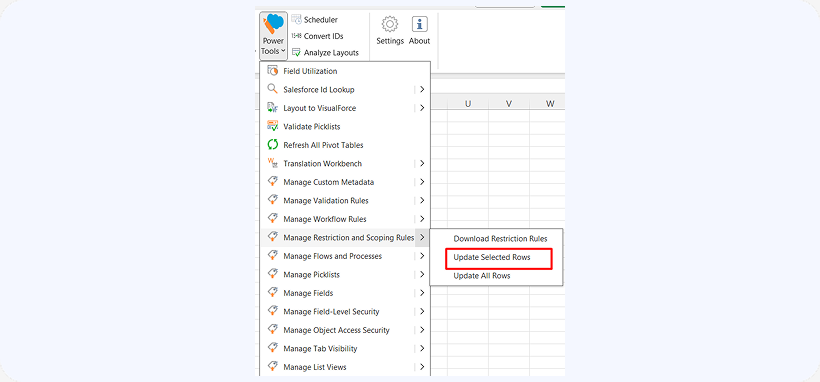
Task: Expand Manage Field-Level Security submenu arrow
Action: [x=422, y=311]
